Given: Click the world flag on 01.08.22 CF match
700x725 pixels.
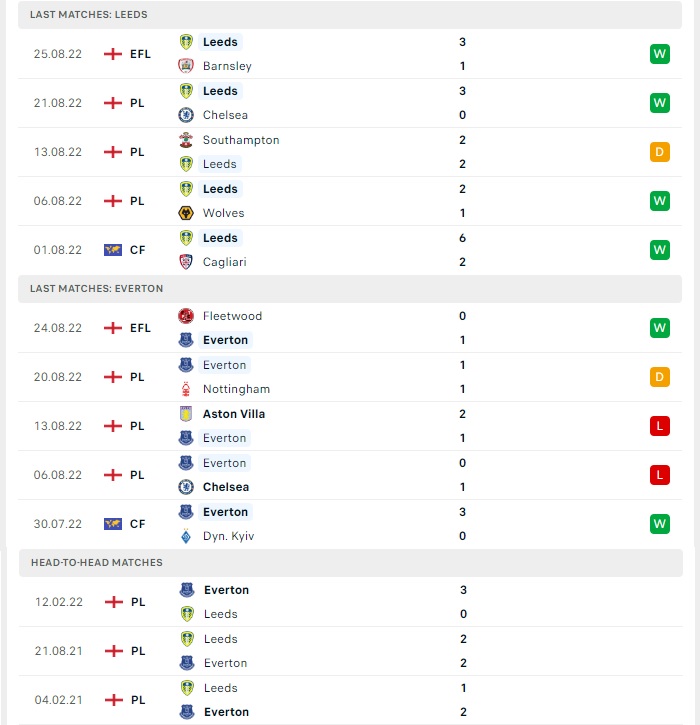Looking at the screenshot, I should pos(113,250).
